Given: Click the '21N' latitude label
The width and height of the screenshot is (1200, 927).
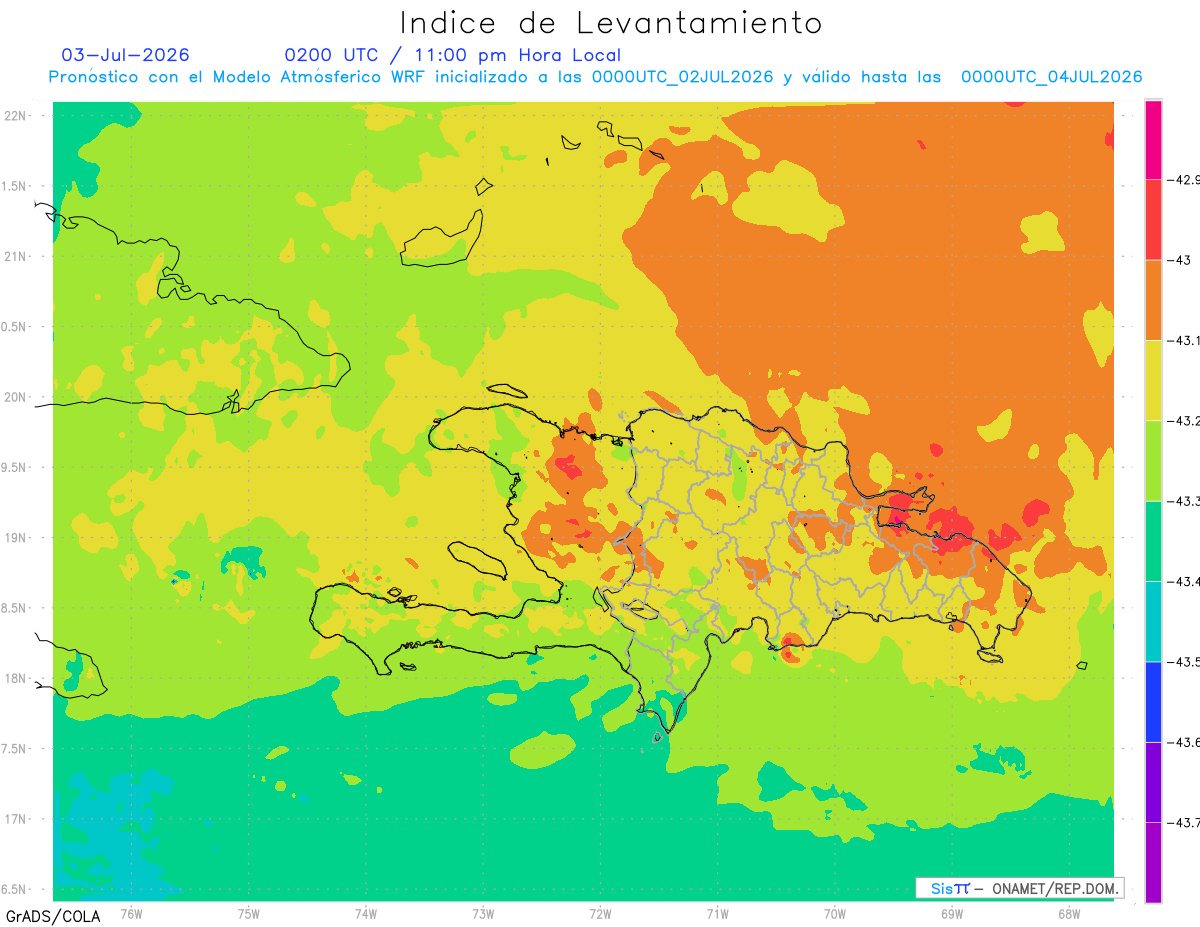Looking at the screenshot, I should pyautogui.click(x=17, y=257).
